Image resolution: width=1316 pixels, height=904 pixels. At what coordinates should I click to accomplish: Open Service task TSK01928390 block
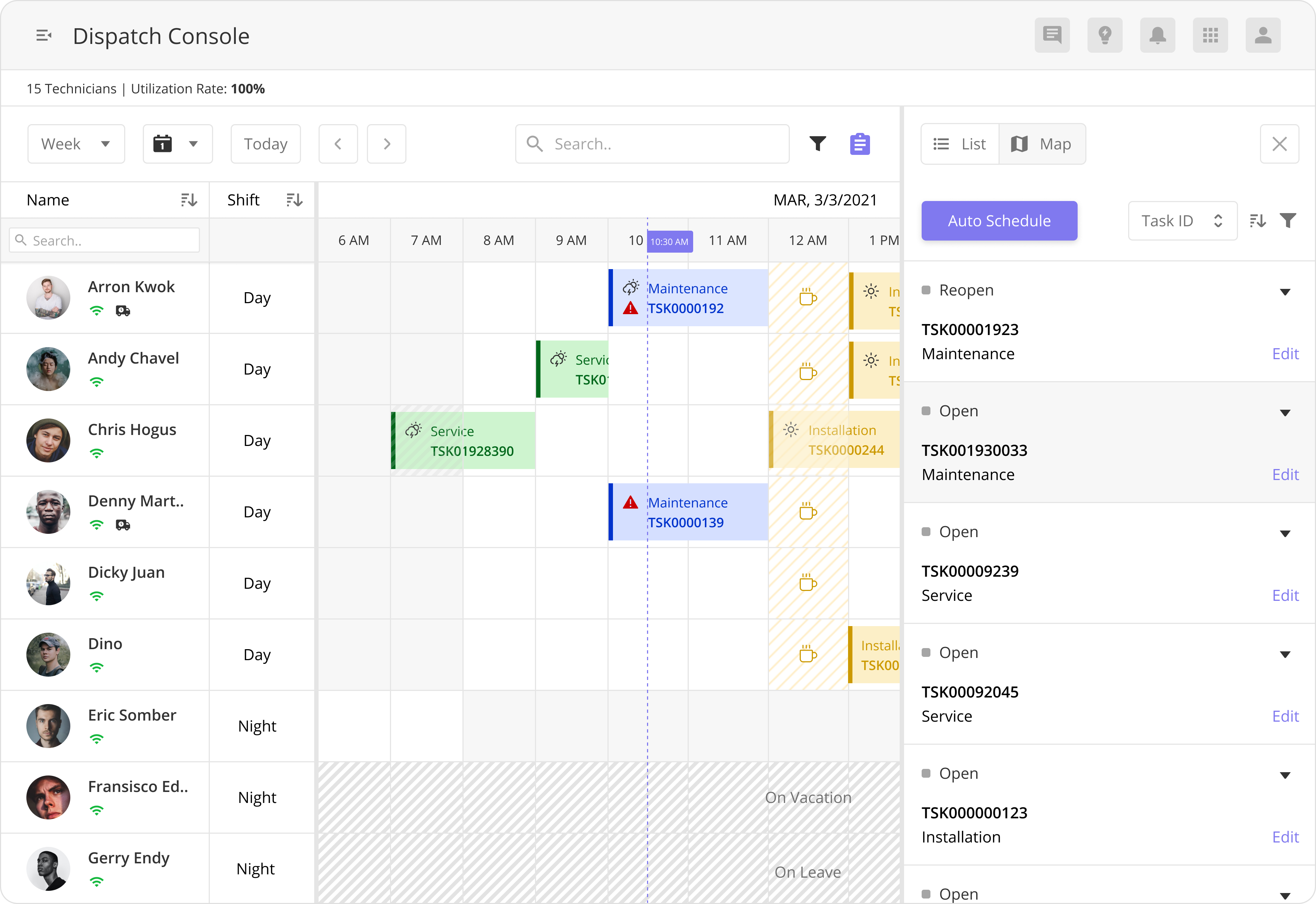463,441
